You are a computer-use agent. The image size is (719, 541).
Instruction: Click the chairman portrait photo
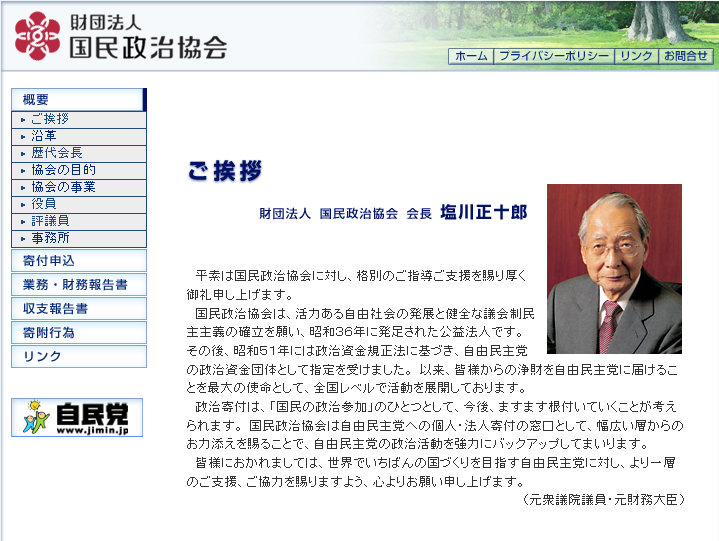point(614,269)
